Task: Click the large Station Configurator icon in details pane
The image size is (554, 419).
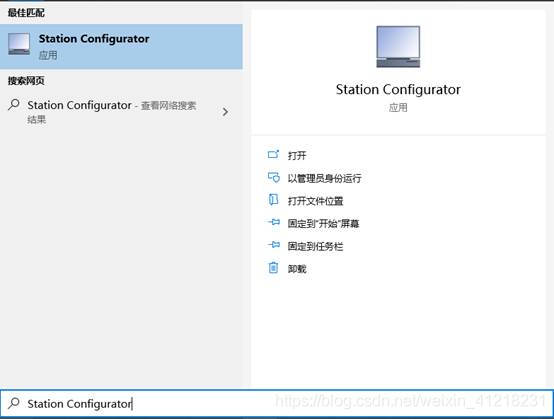Action: [x=398, y=47]
